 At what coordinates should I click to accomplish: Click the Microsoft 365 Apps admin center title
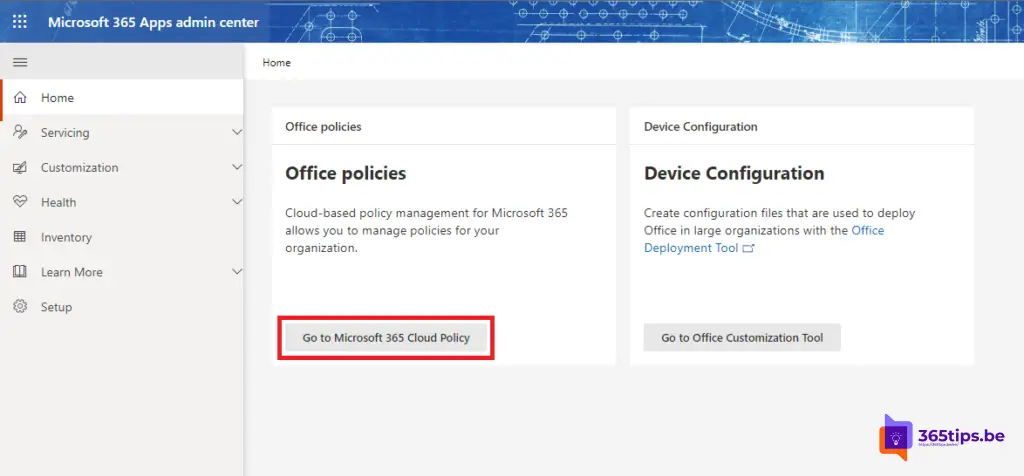pyautogui.click(x=153, y=22)
